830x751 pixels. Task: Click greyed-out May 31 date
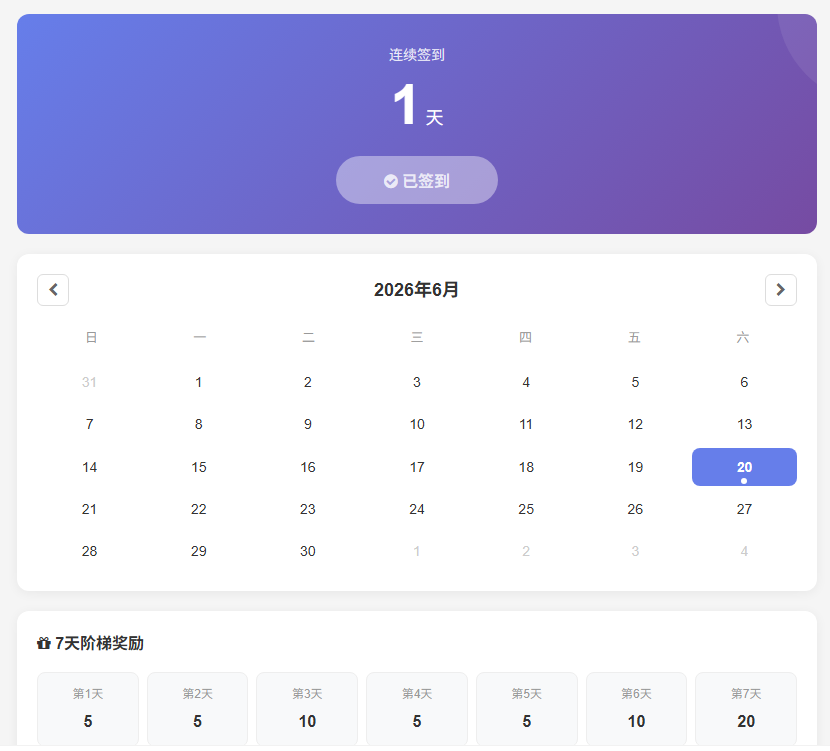coord(89,382)
